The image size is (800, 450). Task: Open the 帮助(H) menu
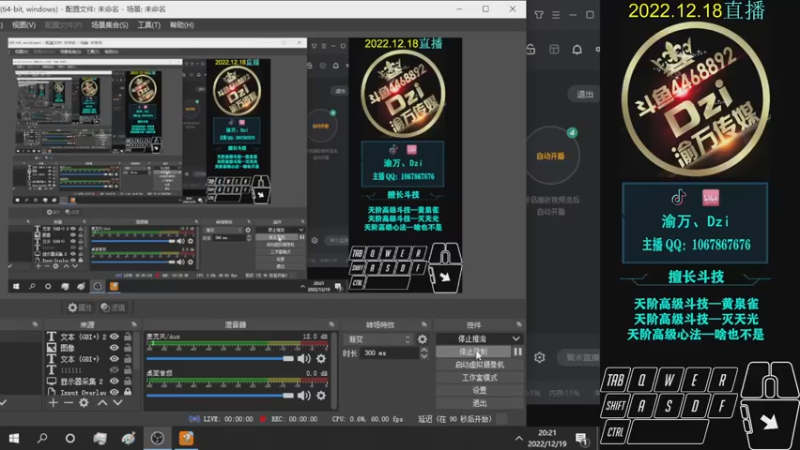pos(182,25)
